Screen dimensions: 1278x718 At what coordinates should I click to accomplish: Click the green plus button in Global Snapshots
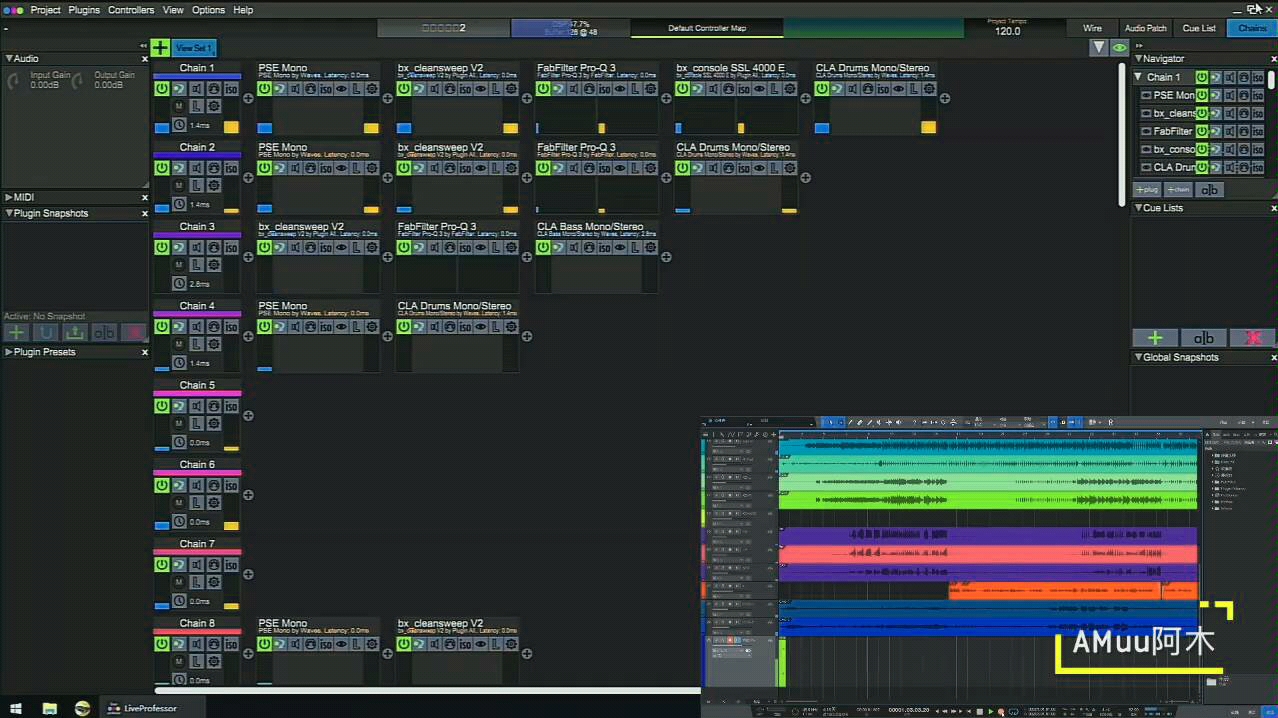point(1155,338)
